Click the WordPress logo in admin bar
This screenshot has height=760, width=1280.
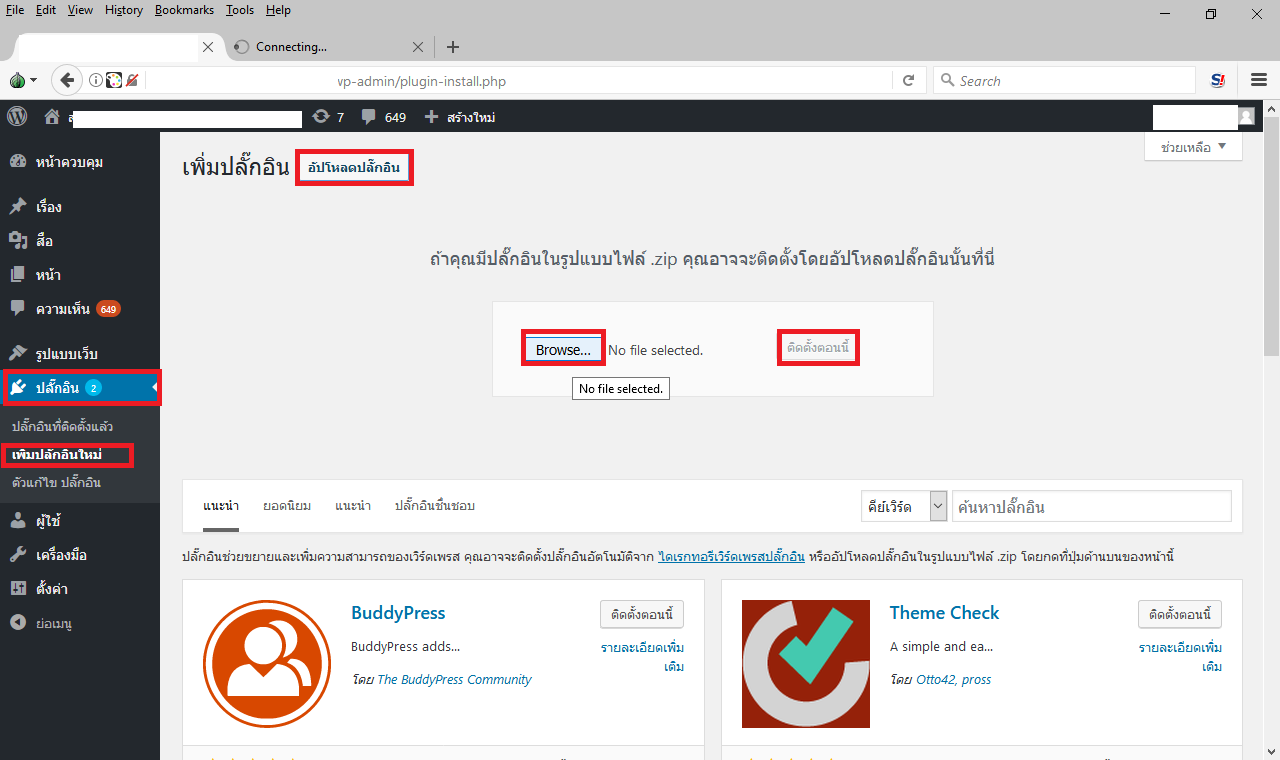(x=17, y=116)
